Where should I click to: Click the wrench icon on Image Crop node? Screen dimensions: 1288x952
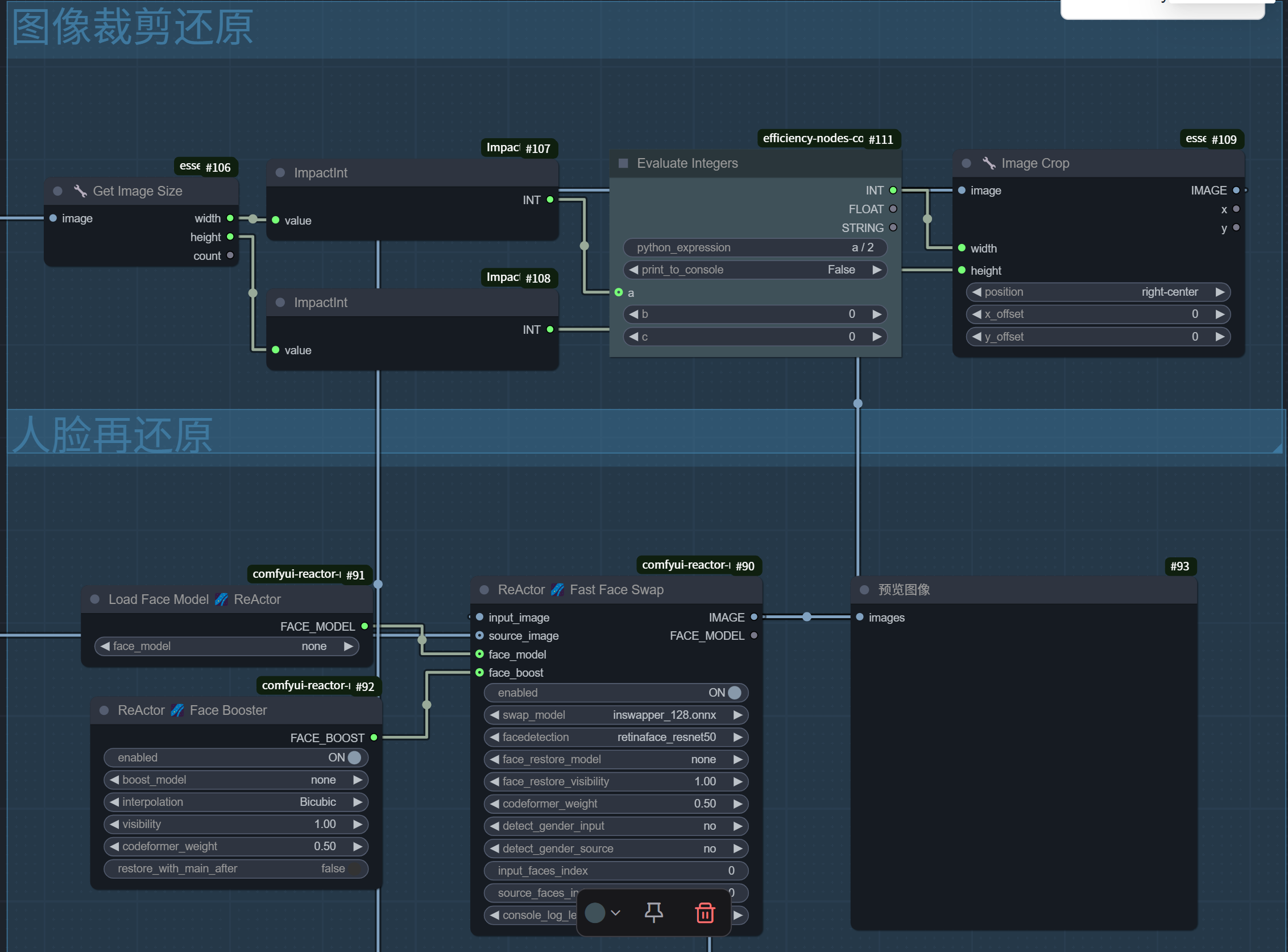tap(989, 163)
